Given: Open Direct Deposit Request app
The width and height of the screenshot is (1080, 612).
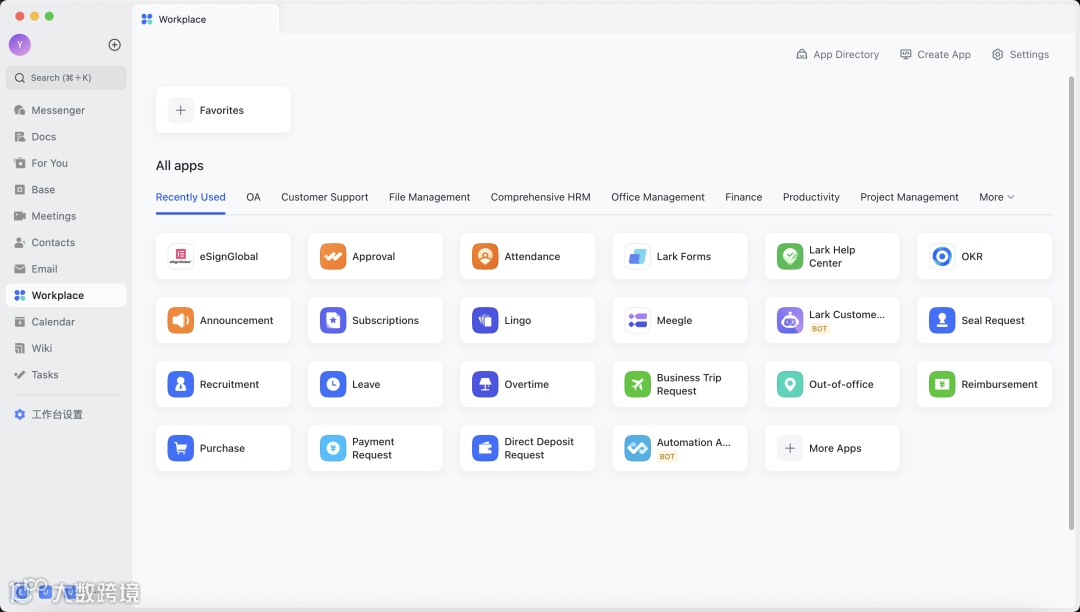Looking at the screenshot, I should [x=527, y=448].
